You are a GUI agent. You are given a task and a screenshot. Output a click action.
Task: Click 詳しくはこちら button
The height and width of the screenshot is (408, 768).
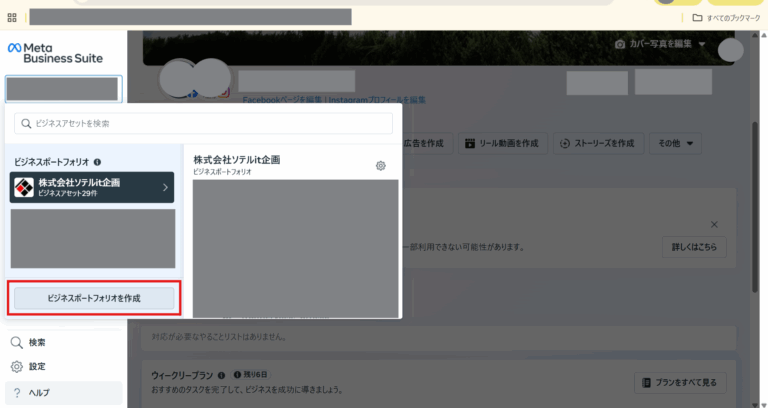(x=694, y=247)
